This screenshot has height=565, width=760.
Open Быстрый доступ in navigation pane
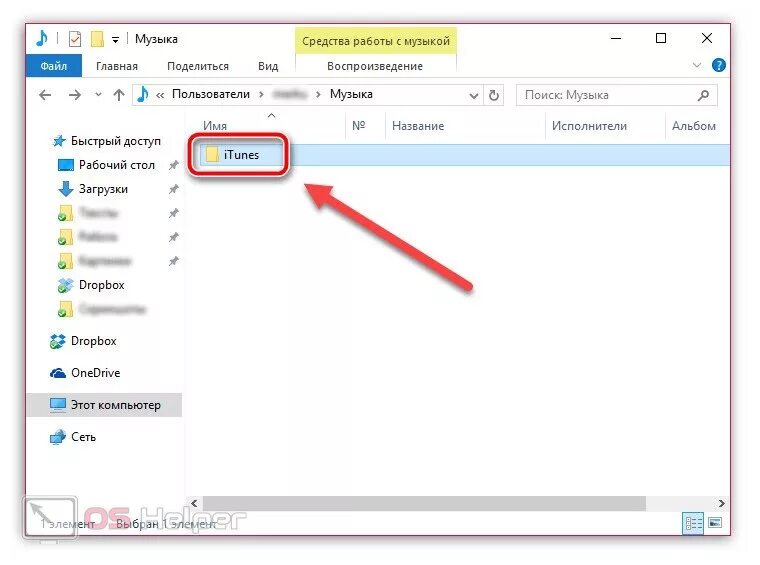click(116, 141)
